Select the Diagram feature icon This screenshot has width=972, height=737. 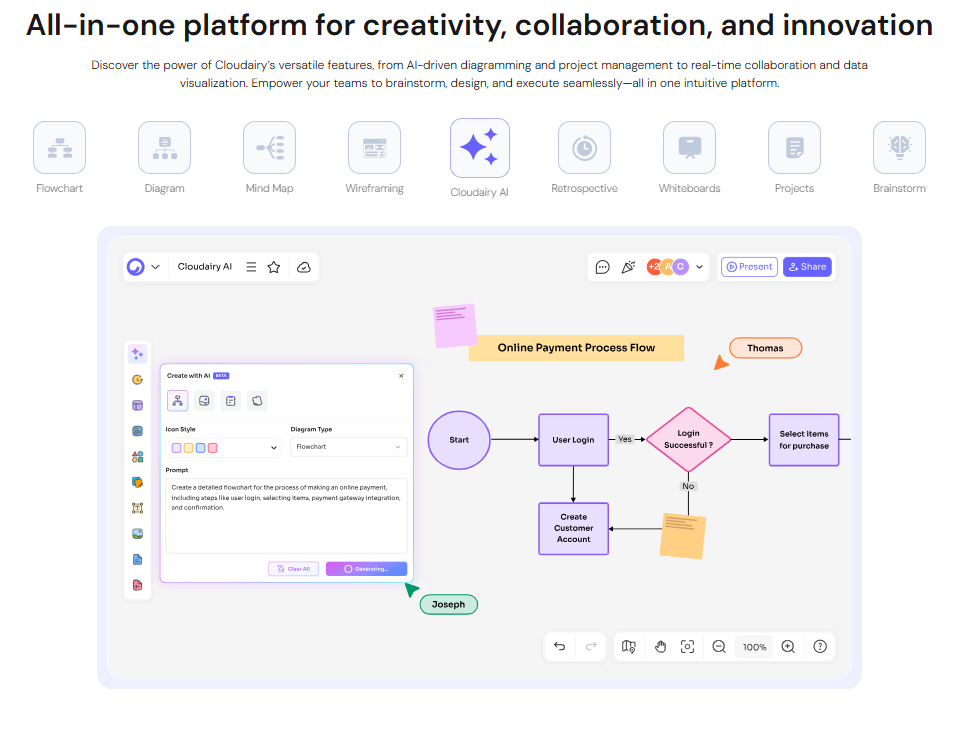164,148
